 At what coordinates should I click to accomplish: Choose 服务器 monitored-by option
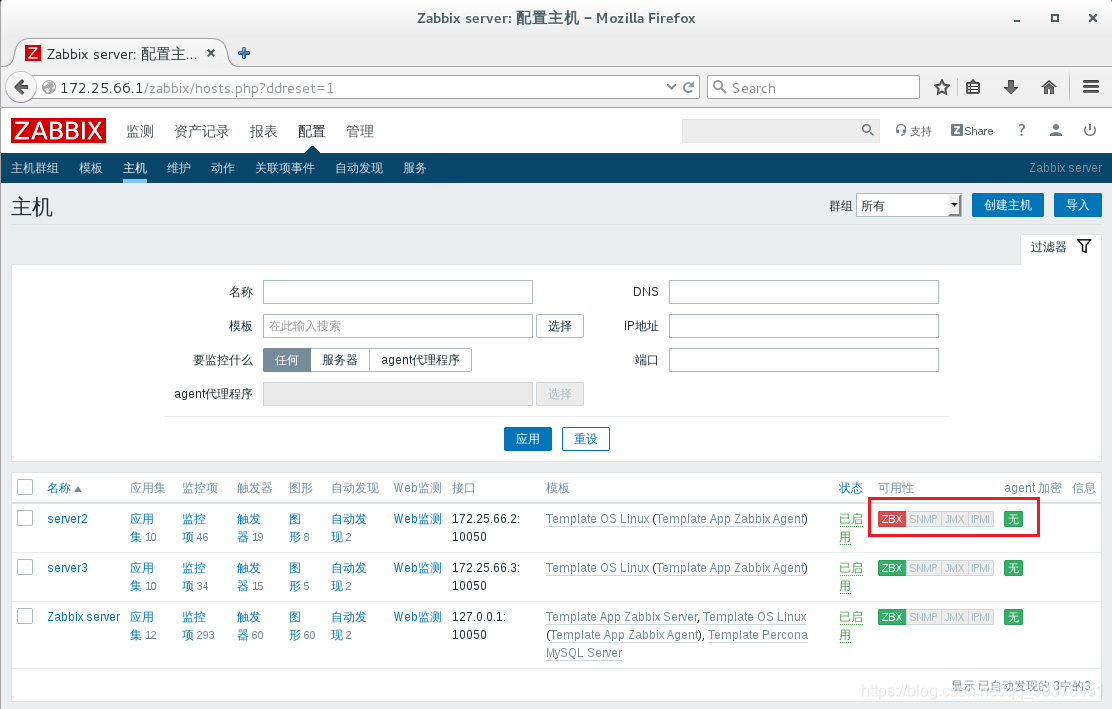340,360
